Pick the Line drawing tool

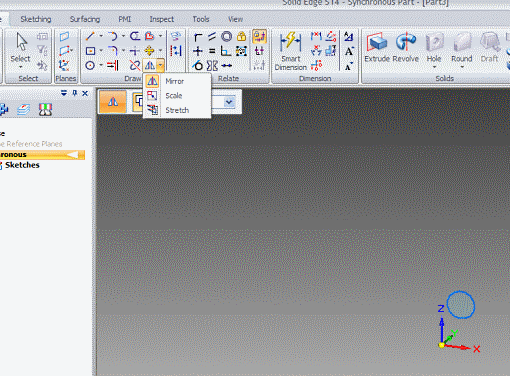click(90, 36)
